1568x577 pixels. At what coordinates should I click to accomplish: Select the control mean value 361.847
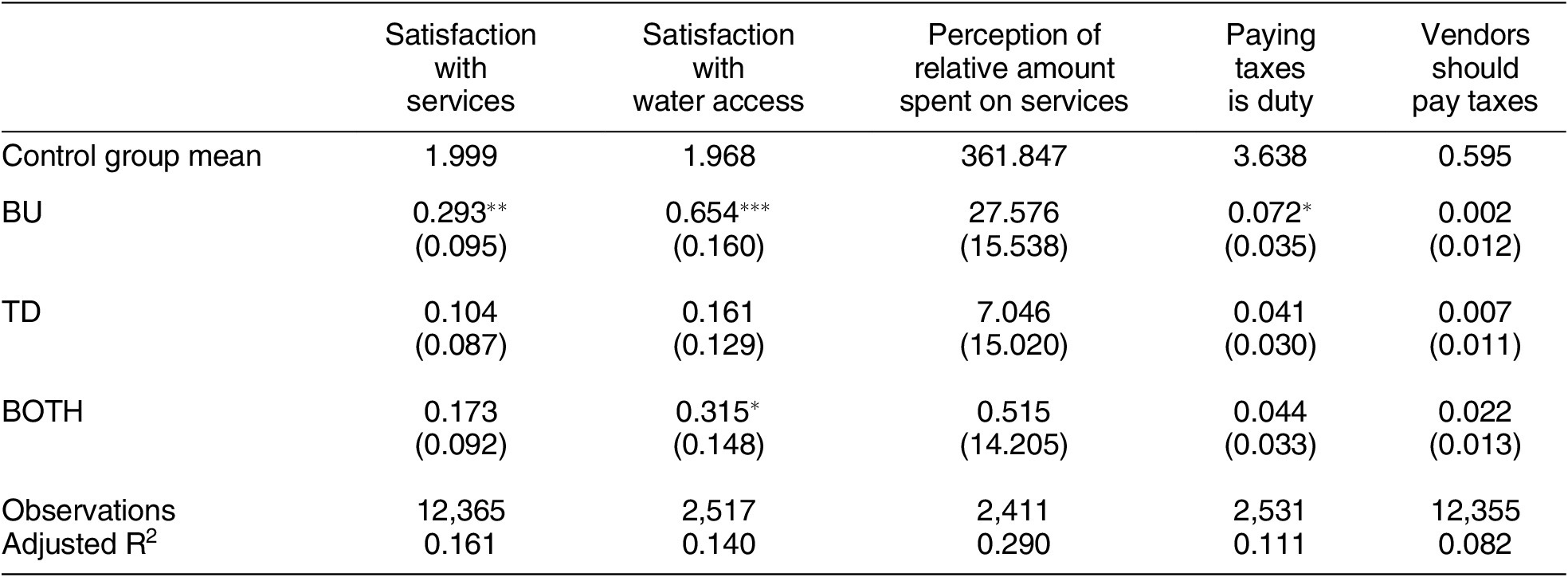click(1013, 156)
